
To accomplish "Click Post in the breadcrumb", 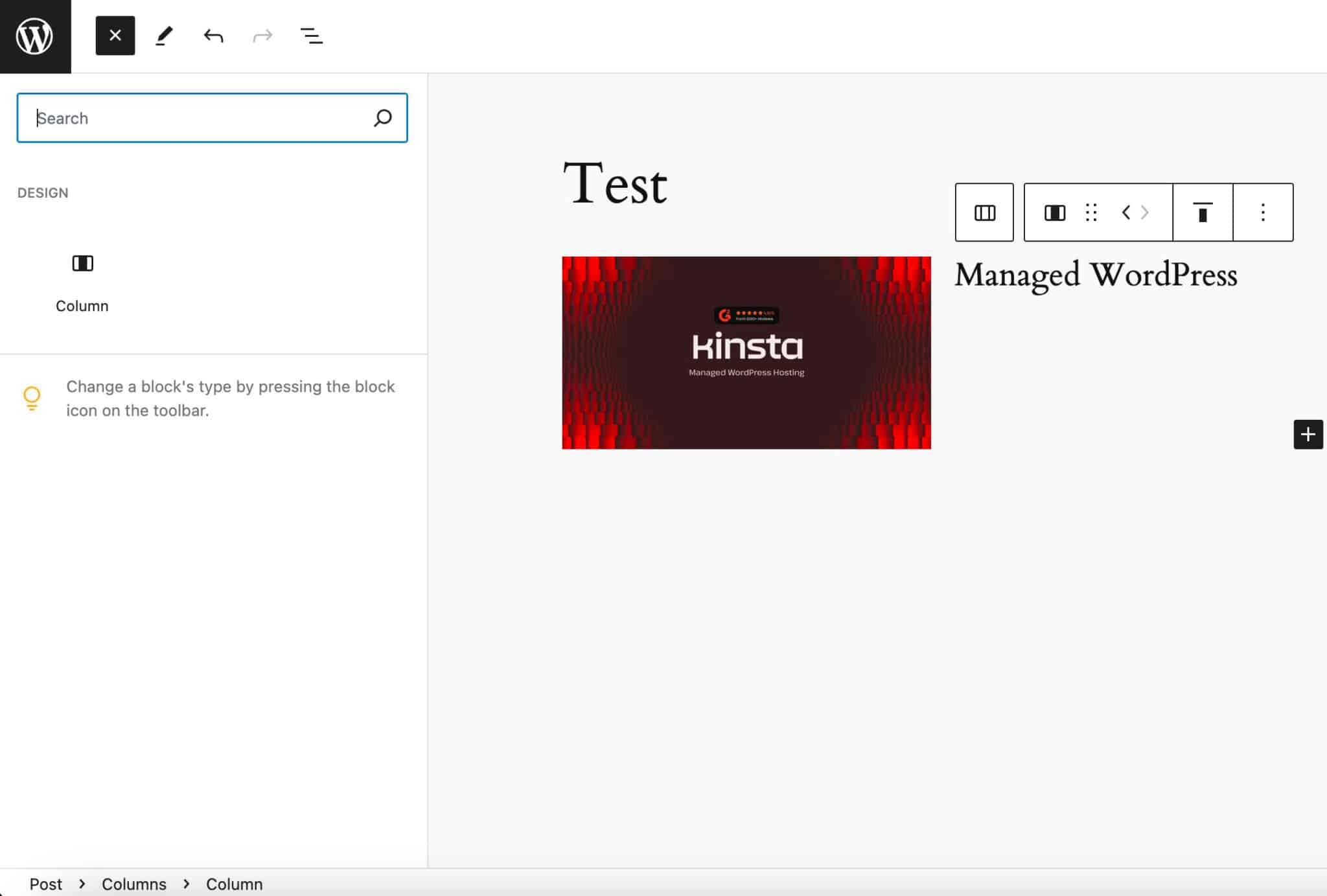I will pos(45,884).
